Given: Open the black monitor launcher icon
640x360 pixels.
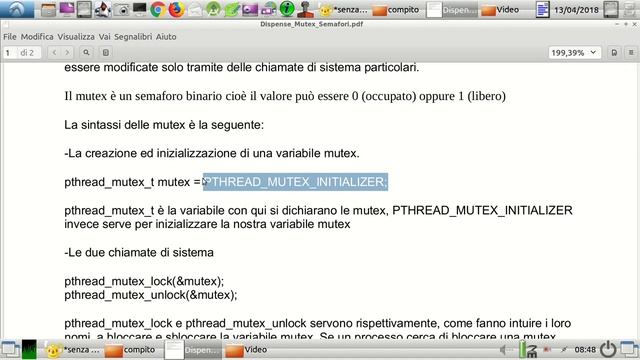Looking at the screenshot, I should 139,9.
